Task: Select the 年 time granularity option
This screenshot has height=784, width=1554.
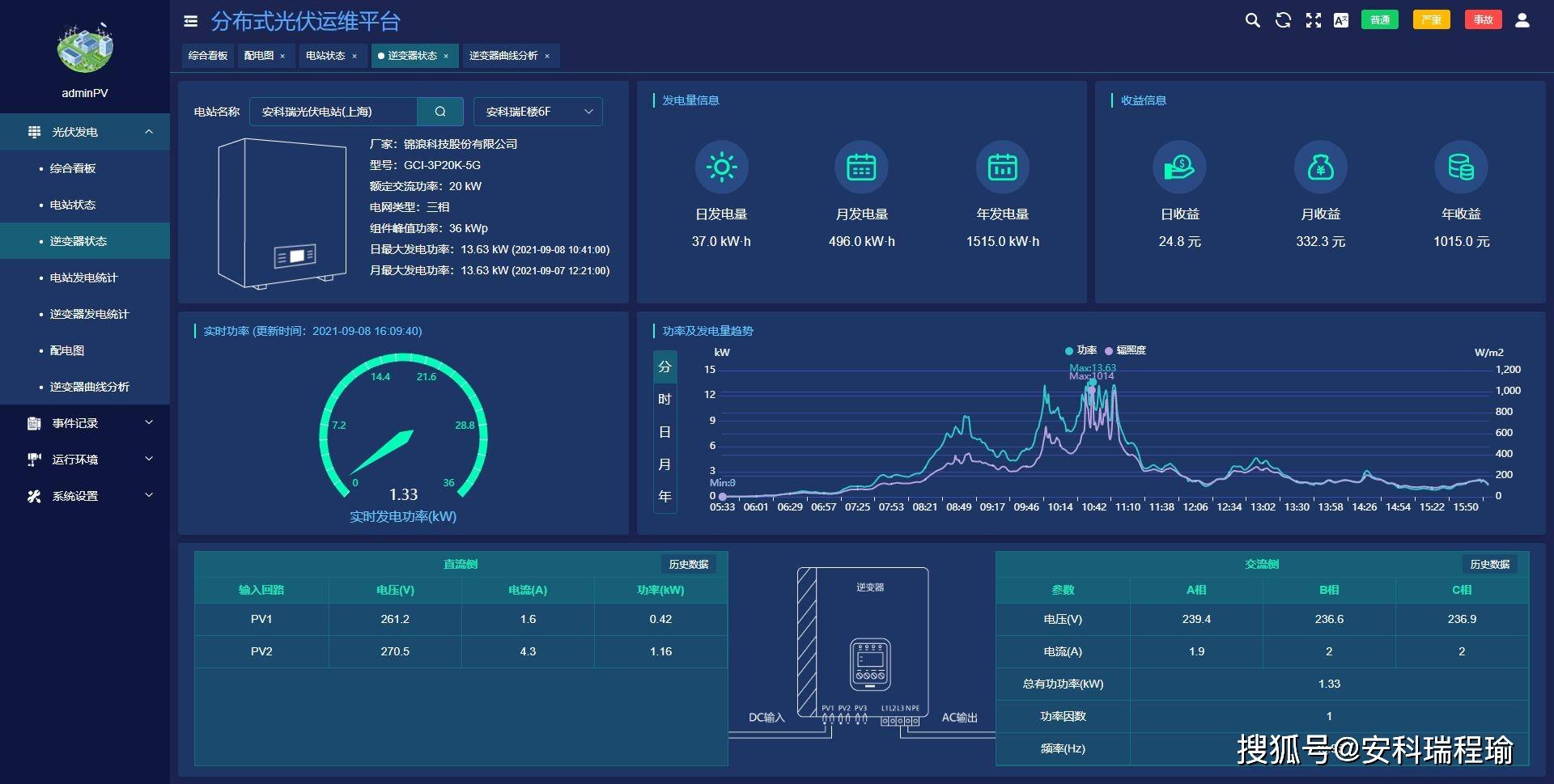Action: [x=664, y=496]
